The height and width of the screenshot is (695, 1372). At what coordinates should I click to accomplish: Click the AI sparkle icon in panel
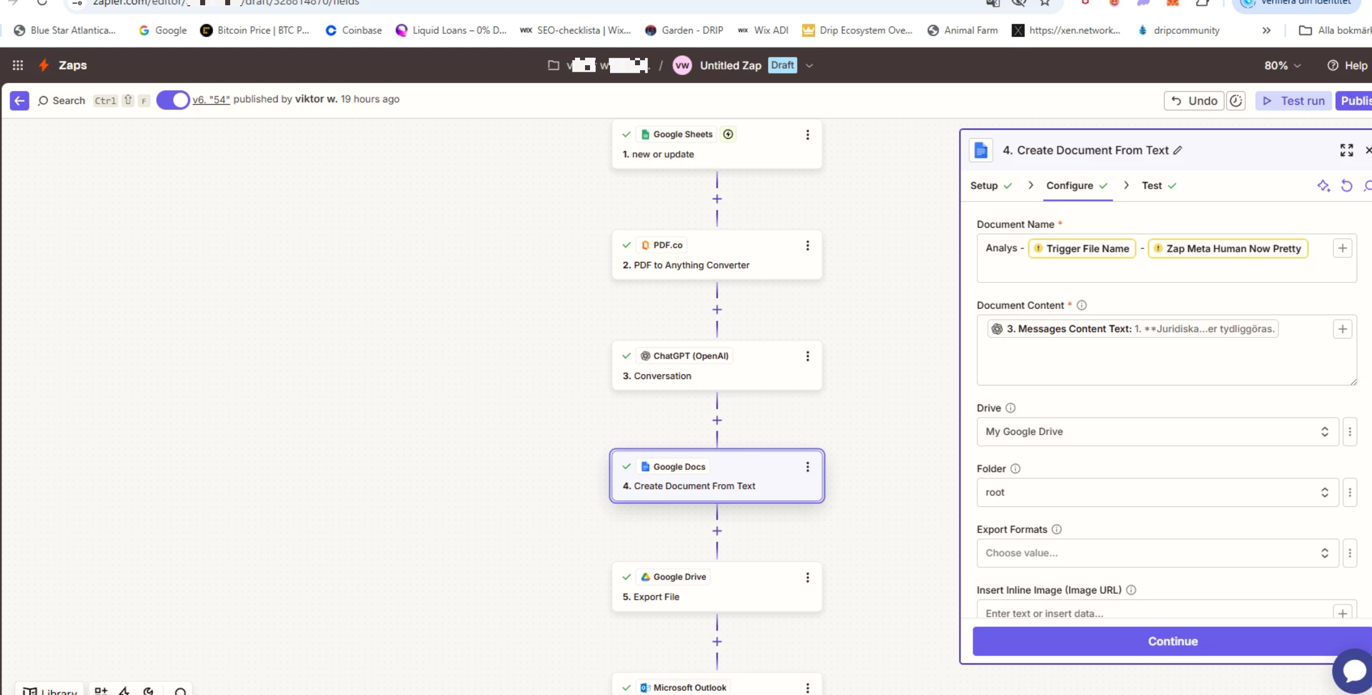(1323, 186)
